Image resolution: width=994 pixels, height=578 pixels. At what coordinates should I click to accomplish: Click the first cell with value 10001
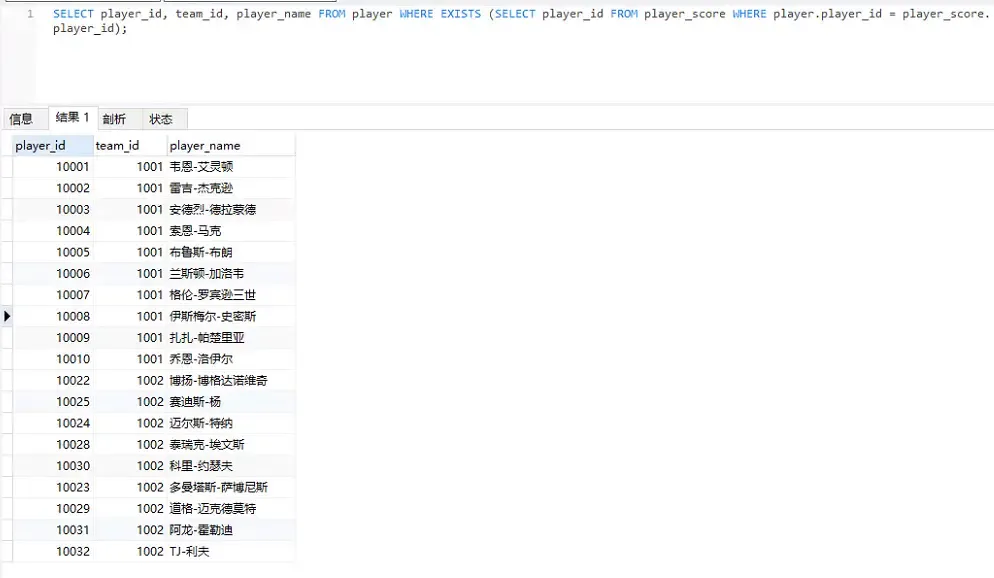pyautogui.click(x=73, y=166)
